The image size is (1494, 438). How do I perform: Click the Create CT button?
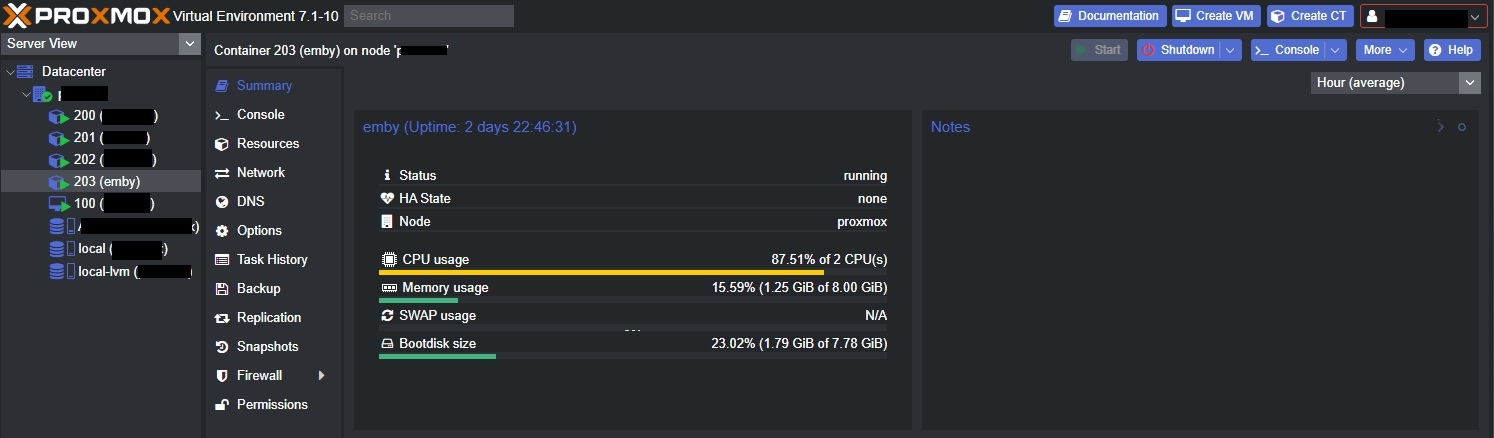(1310, 16)
